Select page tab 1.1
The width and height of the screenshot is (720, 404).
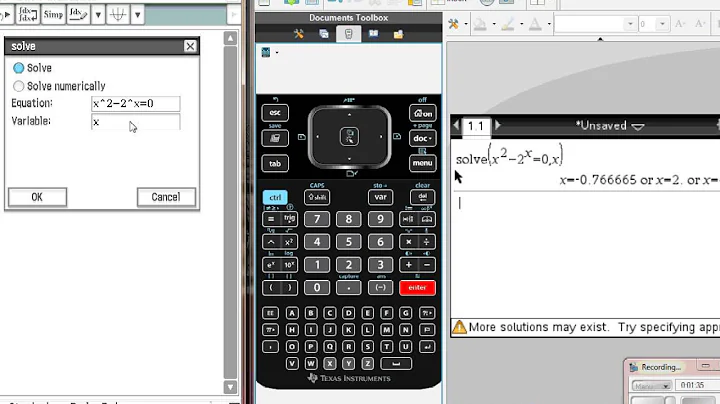point(476,126)
